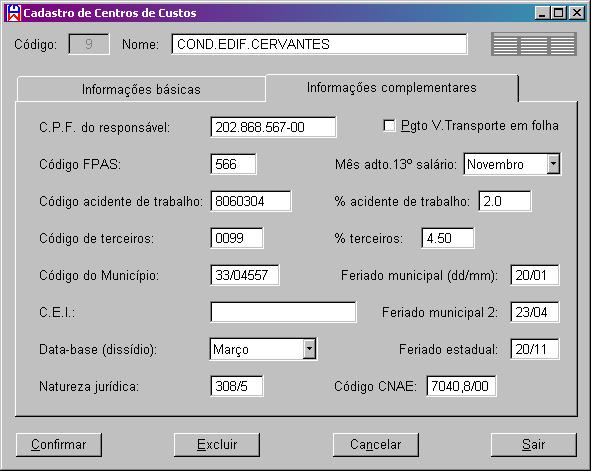Minimize the Cadastro de Centros de Custos window
Image resolution: width=591 pixels, height=471 pixels.
(x=542, y=13)
